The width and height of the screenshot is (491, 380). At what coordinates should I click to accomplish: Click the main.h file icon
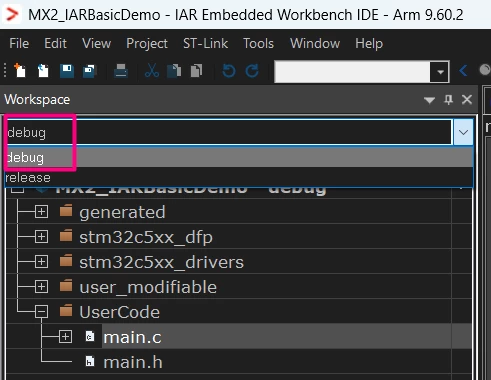coord(90,361)
